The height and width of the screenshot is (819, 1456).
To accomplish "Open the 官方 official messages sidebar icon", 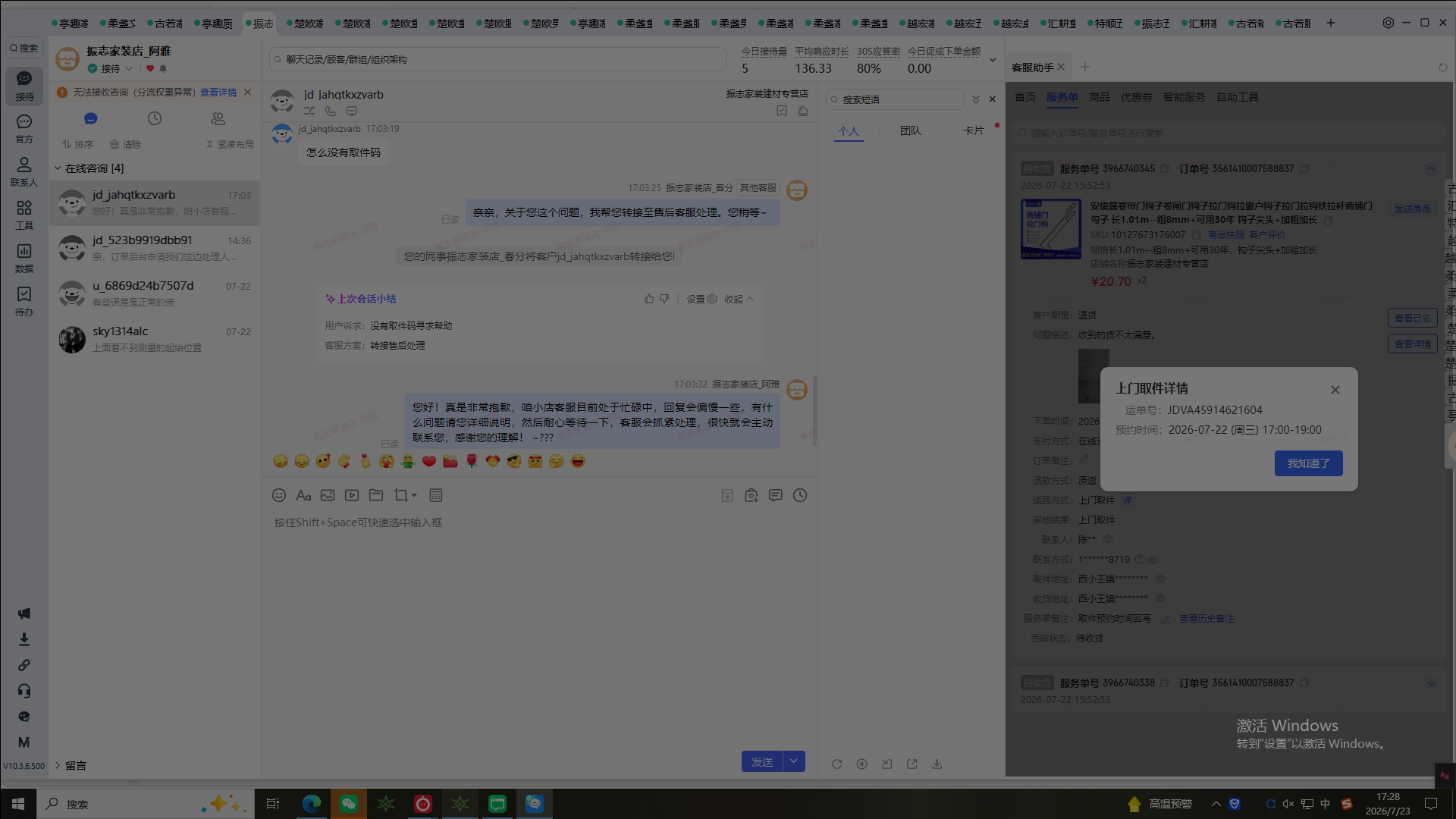I will point(24,129).
